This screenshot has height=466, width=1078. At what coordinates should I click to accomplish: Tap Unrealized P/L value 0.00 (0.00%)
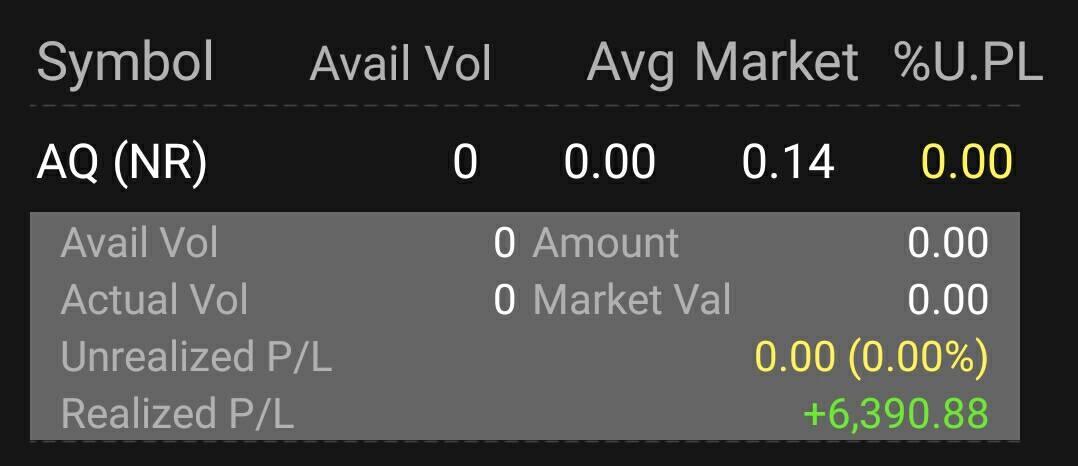(x=872, y=357)
